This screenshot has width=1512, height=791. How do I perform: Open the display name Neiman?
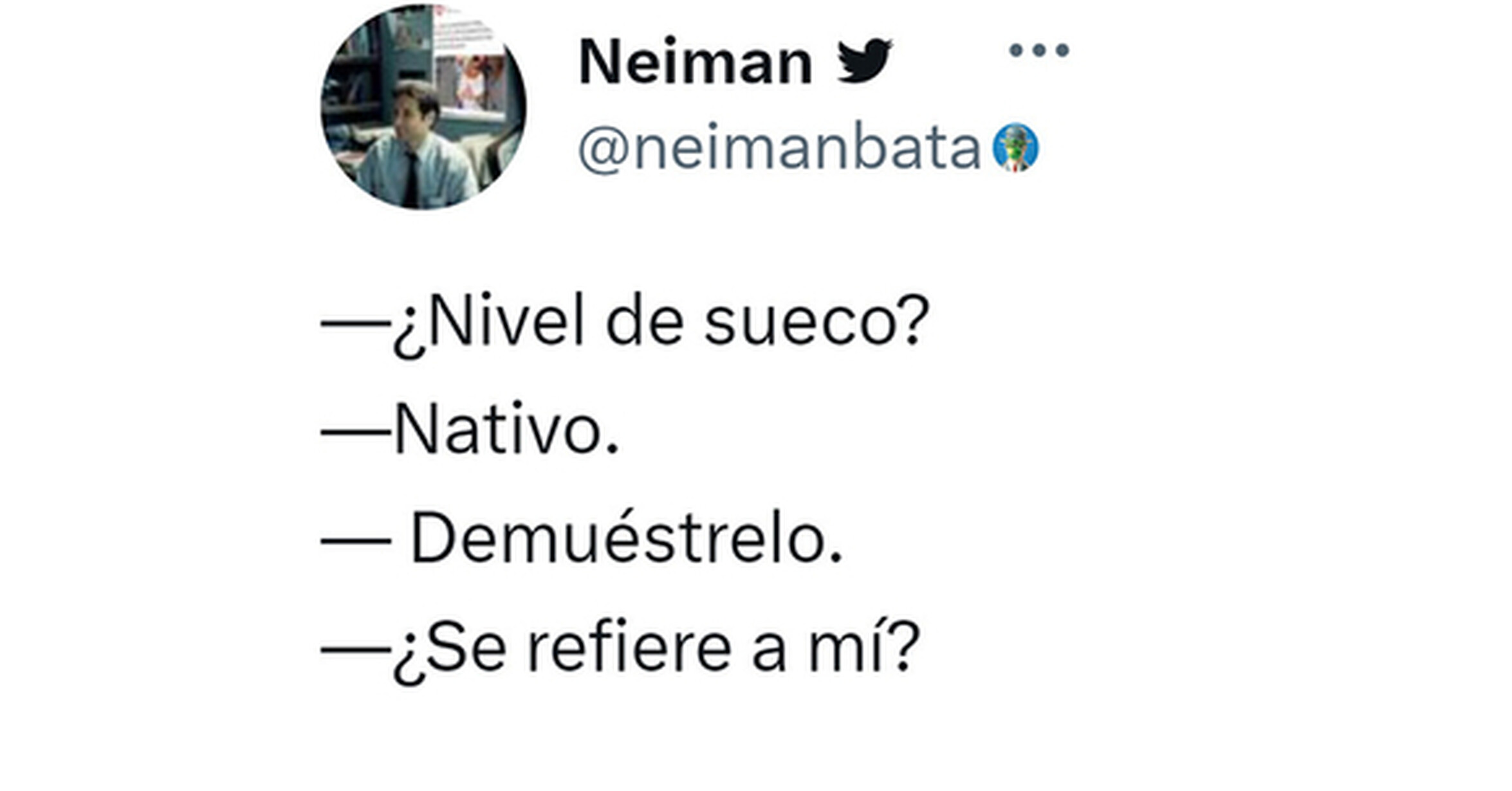pyautogui.click(x=696, y=62)
